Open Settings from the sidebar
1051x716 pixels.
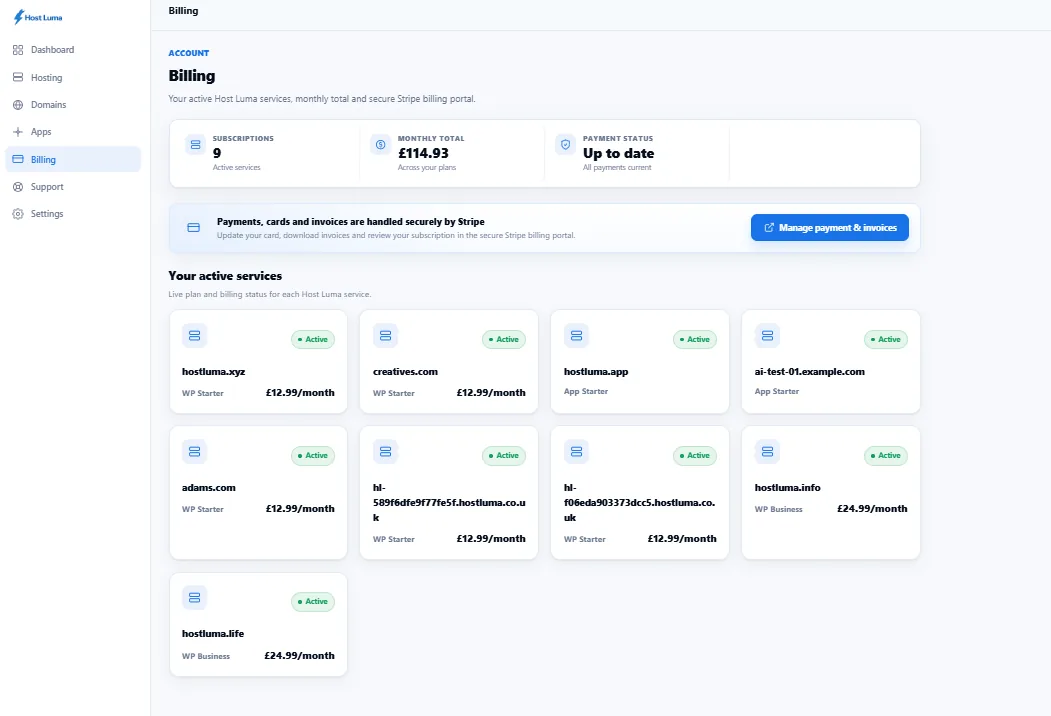(73, 214)
